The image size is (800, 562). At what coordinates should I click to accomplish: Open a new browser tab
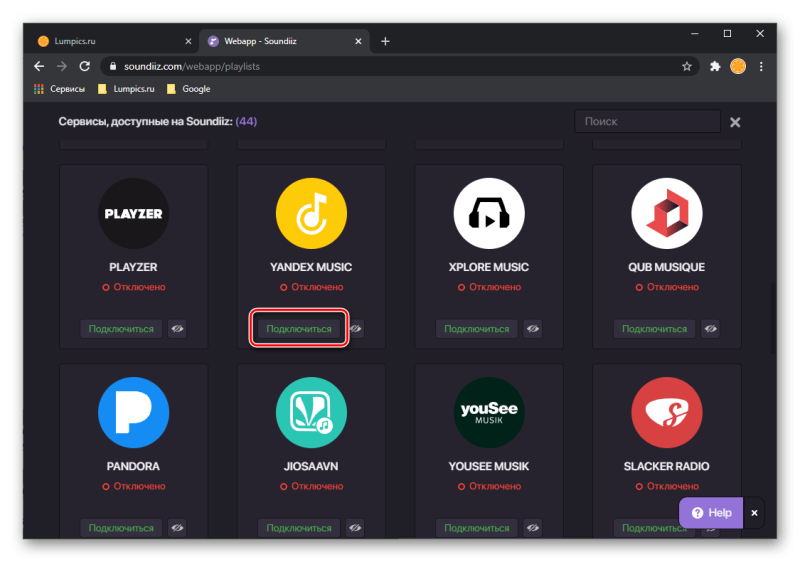[385, 41]
